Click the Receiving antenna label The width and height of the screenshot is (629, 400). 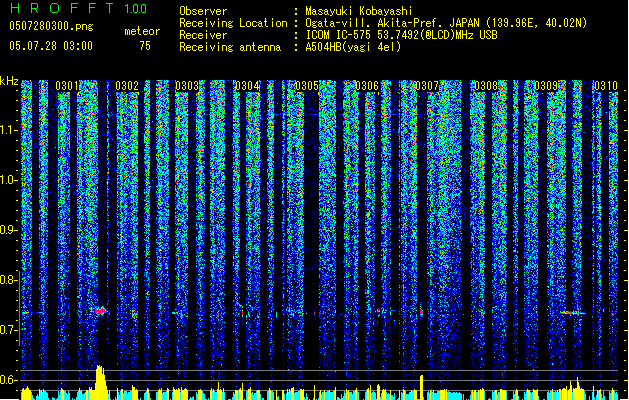click(x=230, y=47)
